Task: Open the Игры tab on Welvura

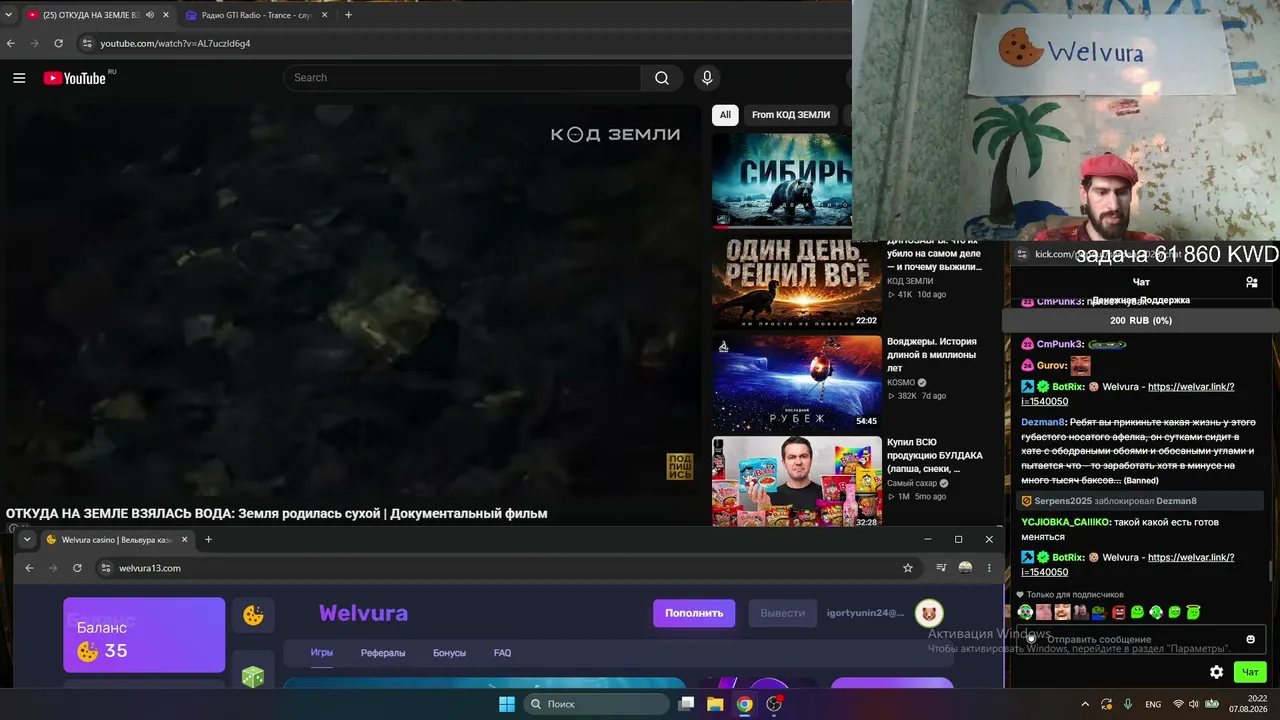Action: 322,653
